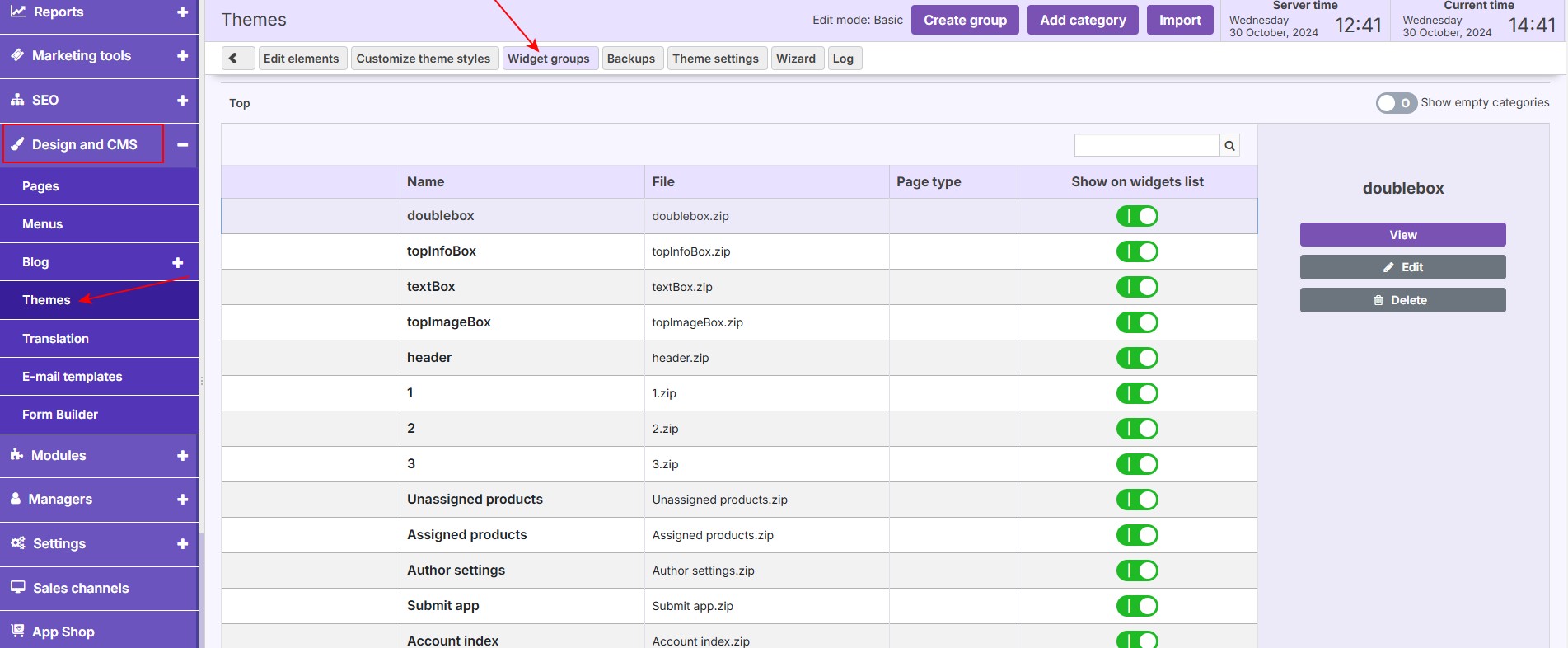The image size is (1568, 648).
Task: Switch to Widget groups tab
Action: tap(549, 58)
